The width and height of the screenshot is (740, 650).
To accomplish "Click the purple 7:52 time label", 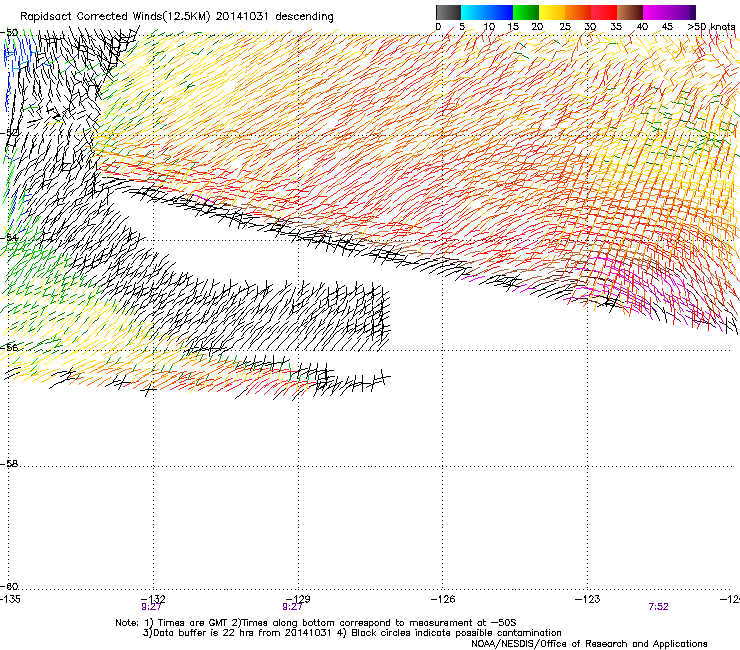I will [658, 607].
